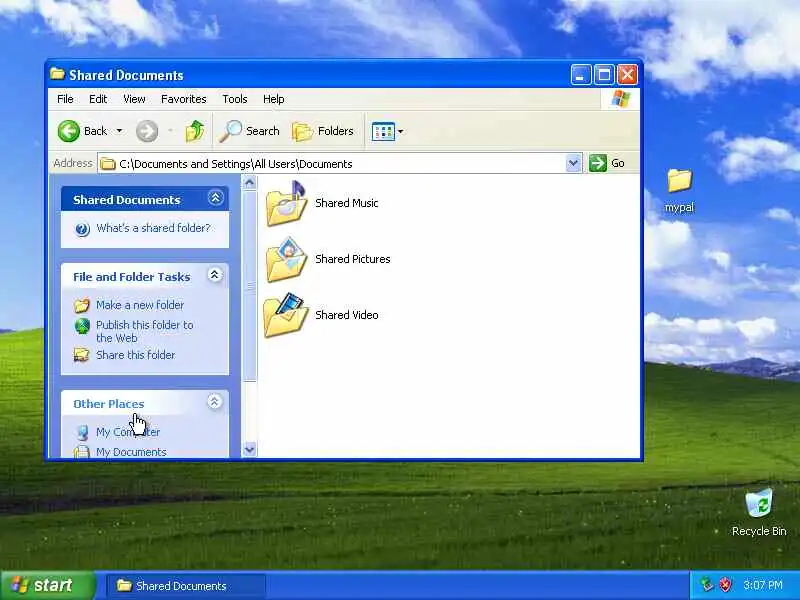Viewport: 800px width, 600px height.
Task: Open the Edit menu
Action: [x=98, y=99]
